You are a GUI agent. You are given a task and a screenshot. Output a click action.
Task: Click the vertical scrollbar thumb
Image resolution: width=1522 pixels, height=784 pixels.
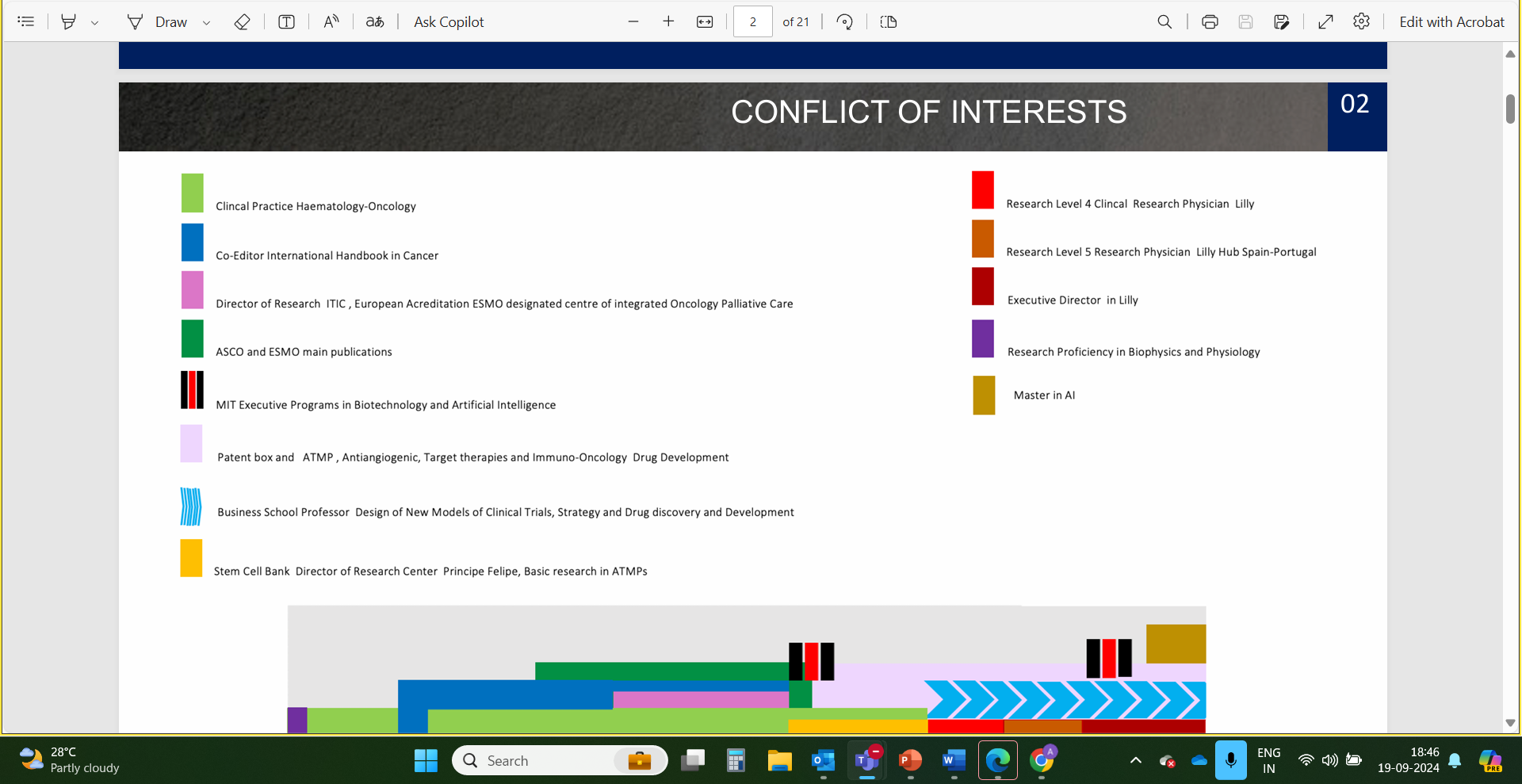point(1510,109)
